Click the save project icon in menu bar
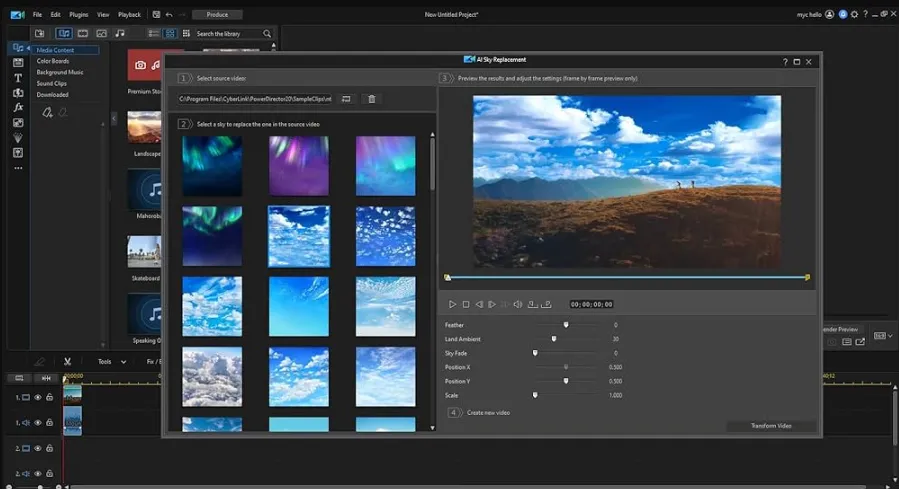Viewport: 899px width, 489px height. [156, 14]
